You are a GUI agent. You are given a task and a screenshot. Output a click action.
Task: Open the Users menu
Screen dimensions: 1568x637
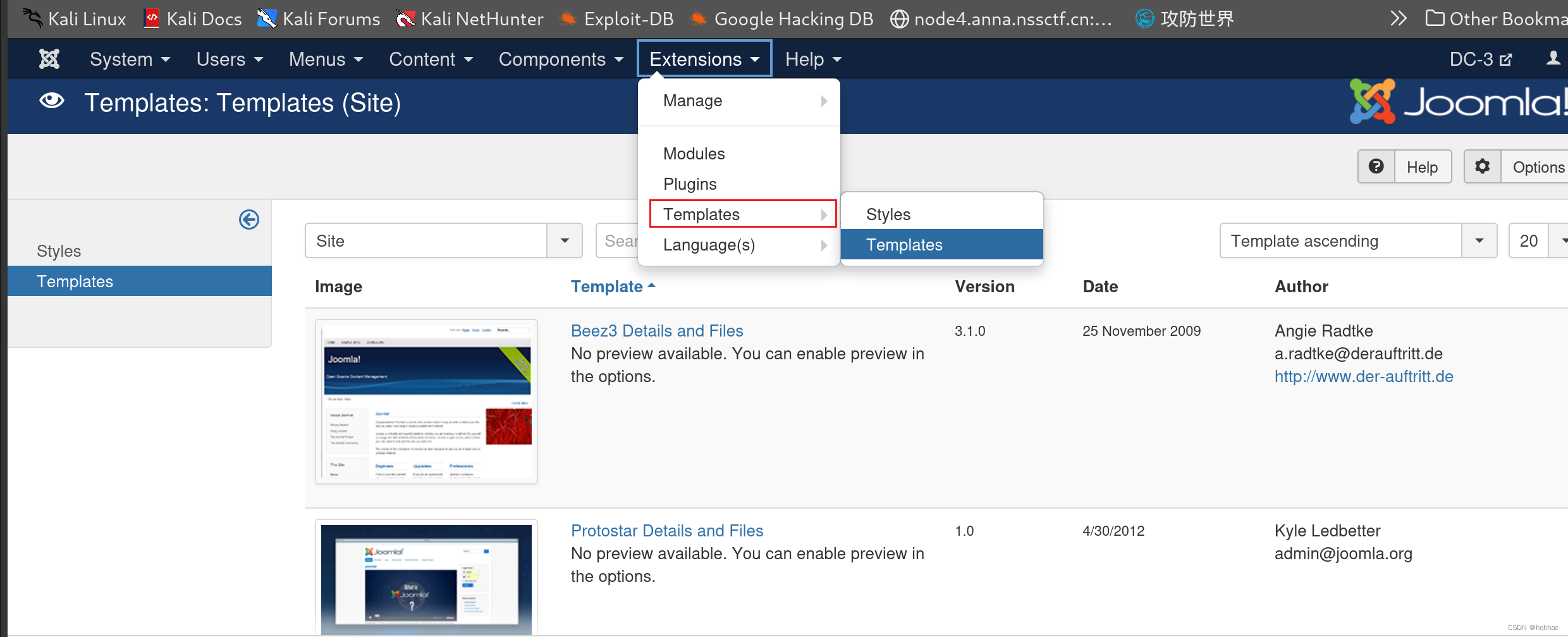coord(230,59)
